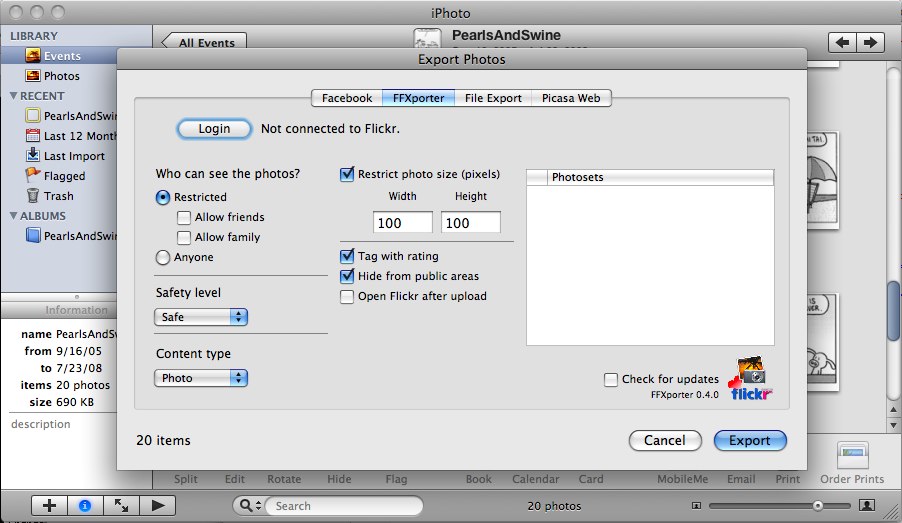Click the PearlsAndSwine event header thumbnail
Screen dimensions: 902x523
427,38
